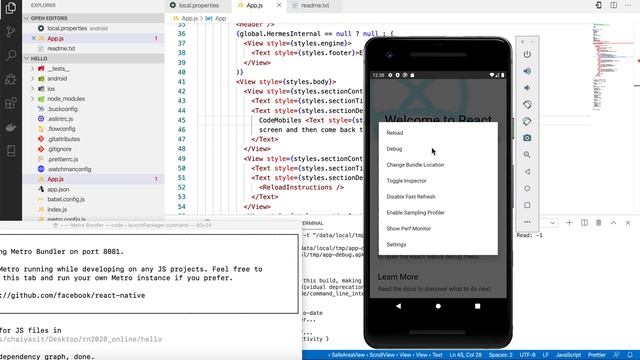The width and height of the screenshot is (640, 360).
Task: Open emulator extended controls (three dots)
Action: (527, 222)
